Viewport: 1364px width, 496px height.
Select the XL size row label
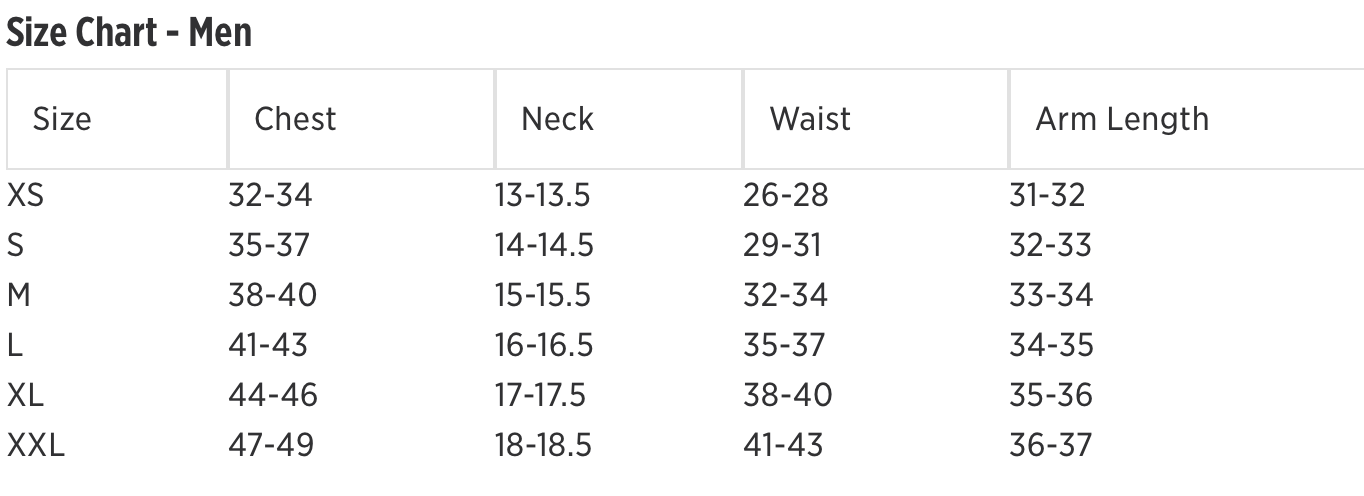point(26,395)
